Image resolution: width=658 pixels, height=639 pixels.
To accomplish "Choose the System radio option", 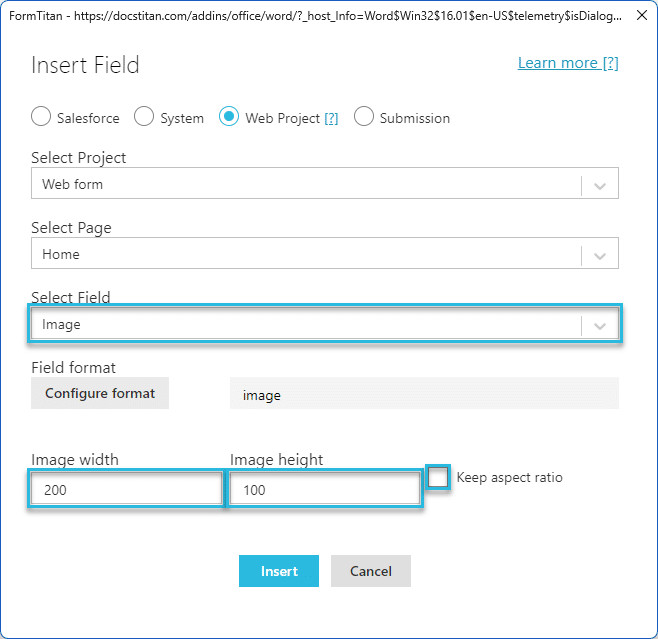I will (x=144, y=117).
